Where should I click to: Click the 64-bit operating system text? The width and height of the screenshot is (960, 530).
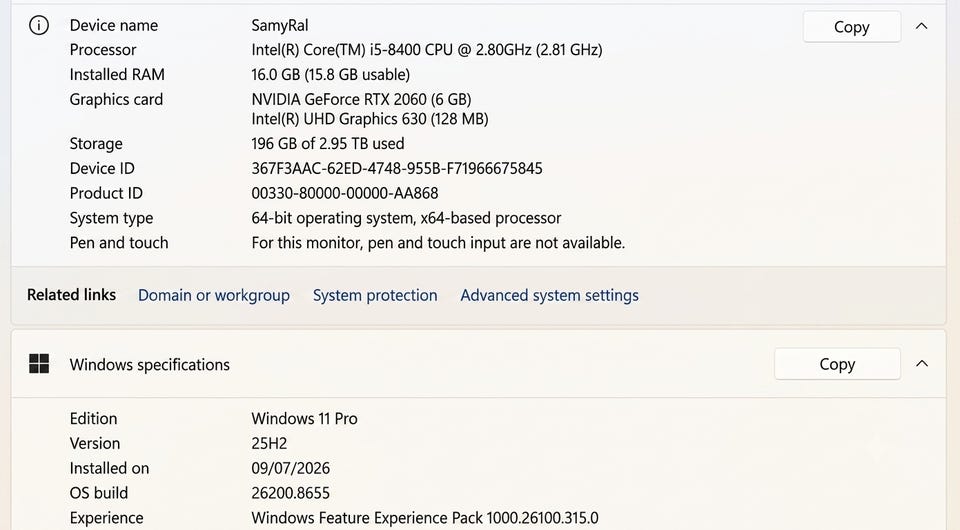[x=406, y=218]
